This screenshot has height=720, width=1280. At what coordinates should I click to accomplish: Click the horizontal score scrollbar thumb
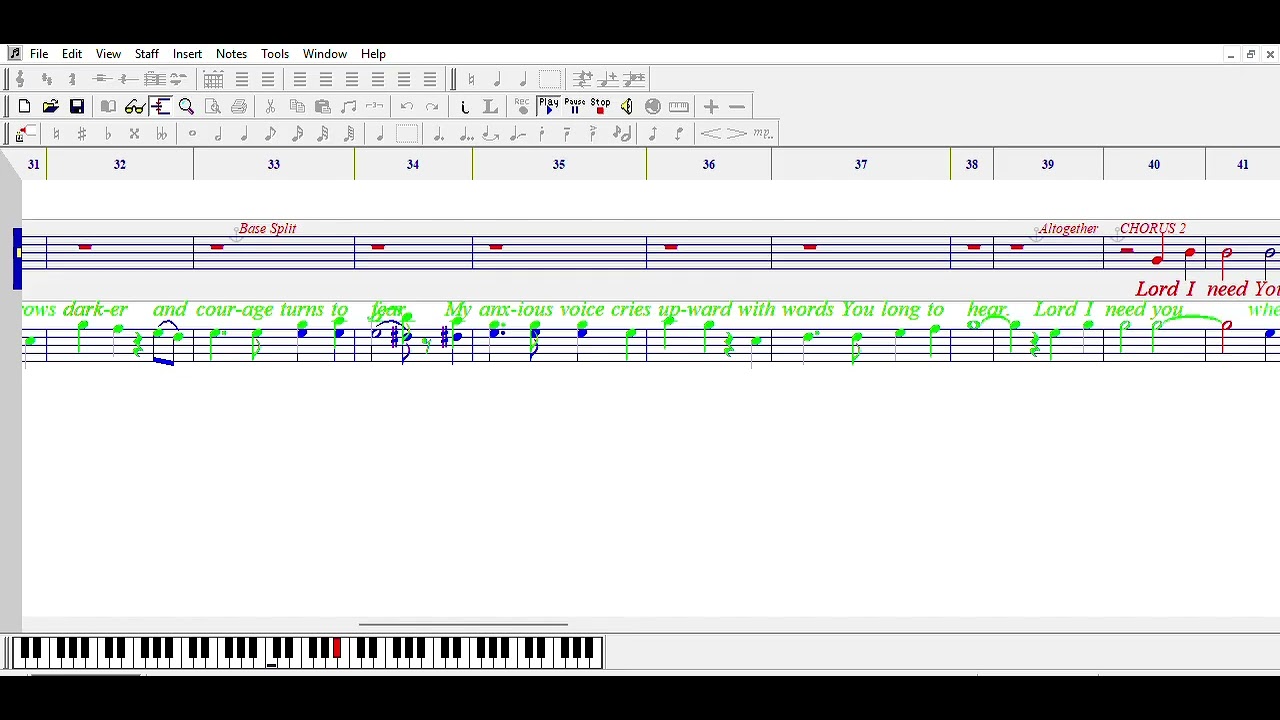(x=463, y=625)
